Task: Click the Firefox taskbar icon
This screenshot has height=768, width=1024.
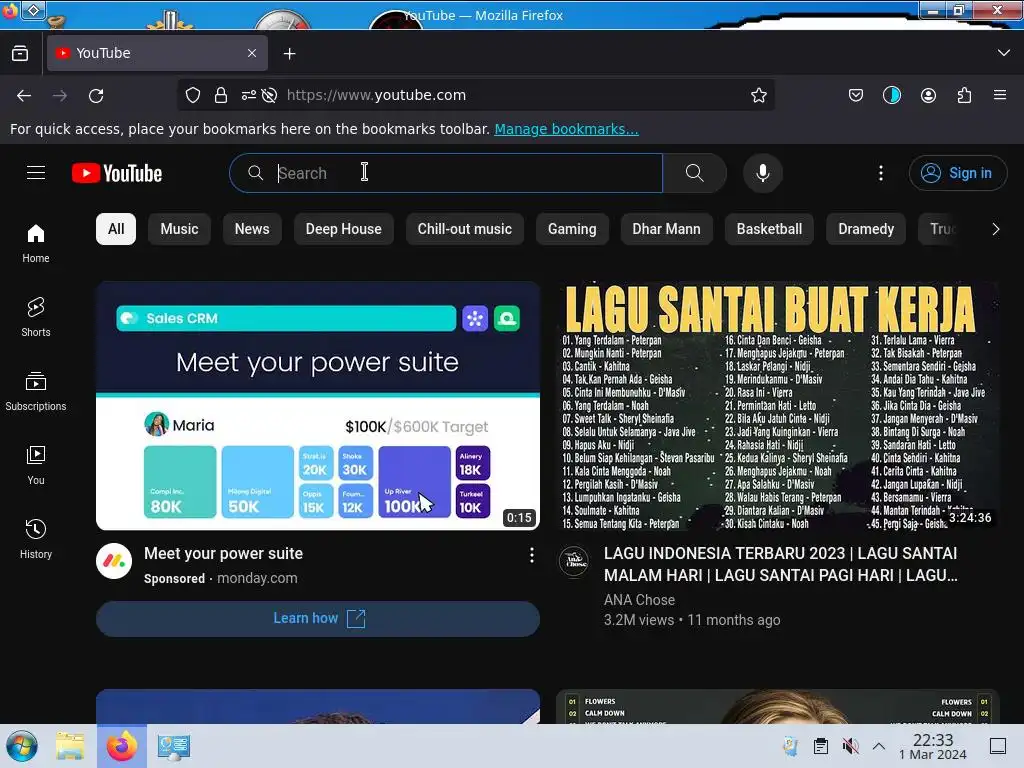Action: click(122, 746)
